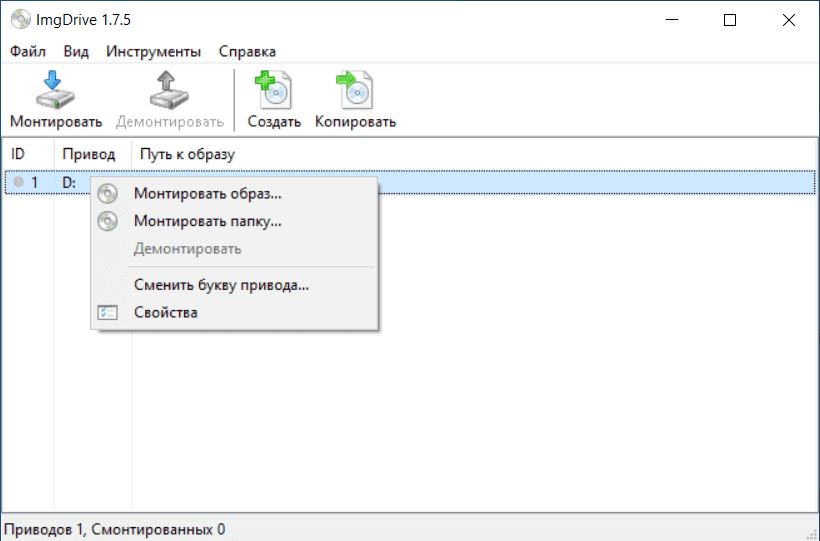
Task: Click the Создать disc icon with plus
Action: pyautogui.click(x=274, y=90)
